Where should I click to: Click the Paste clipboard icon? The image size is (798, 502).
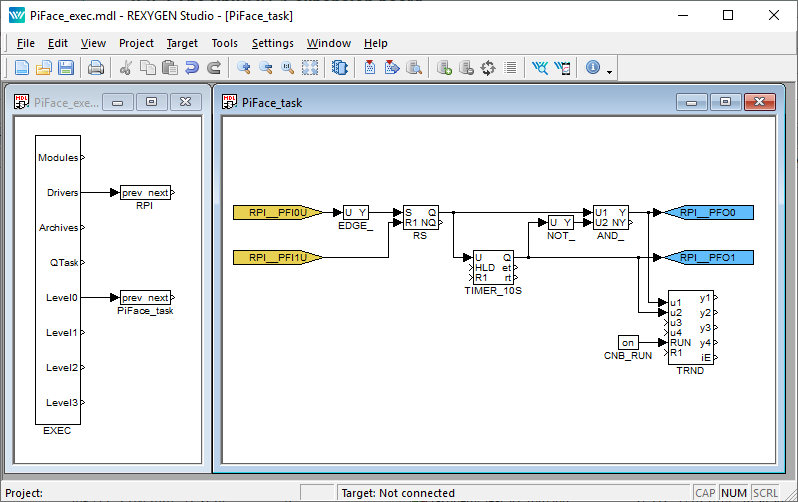coord(169,68)
